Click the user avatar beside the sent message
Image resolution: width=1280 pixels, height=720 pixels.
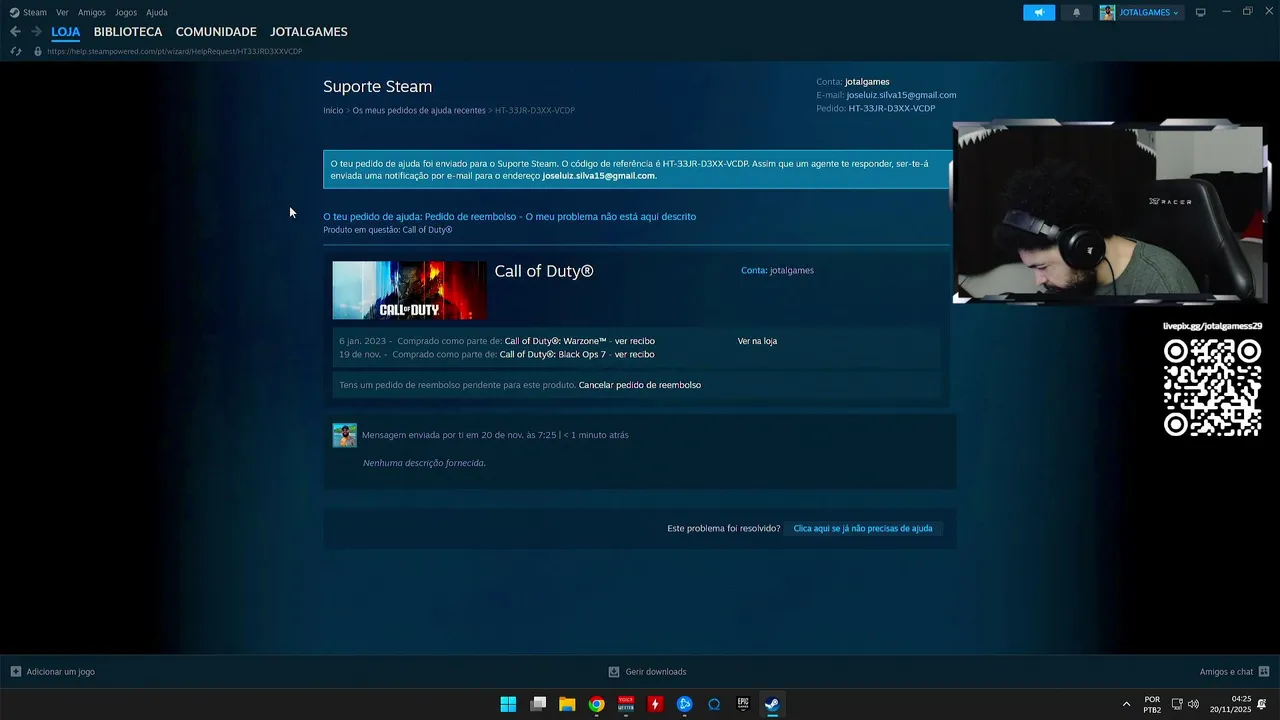[344, 435]
